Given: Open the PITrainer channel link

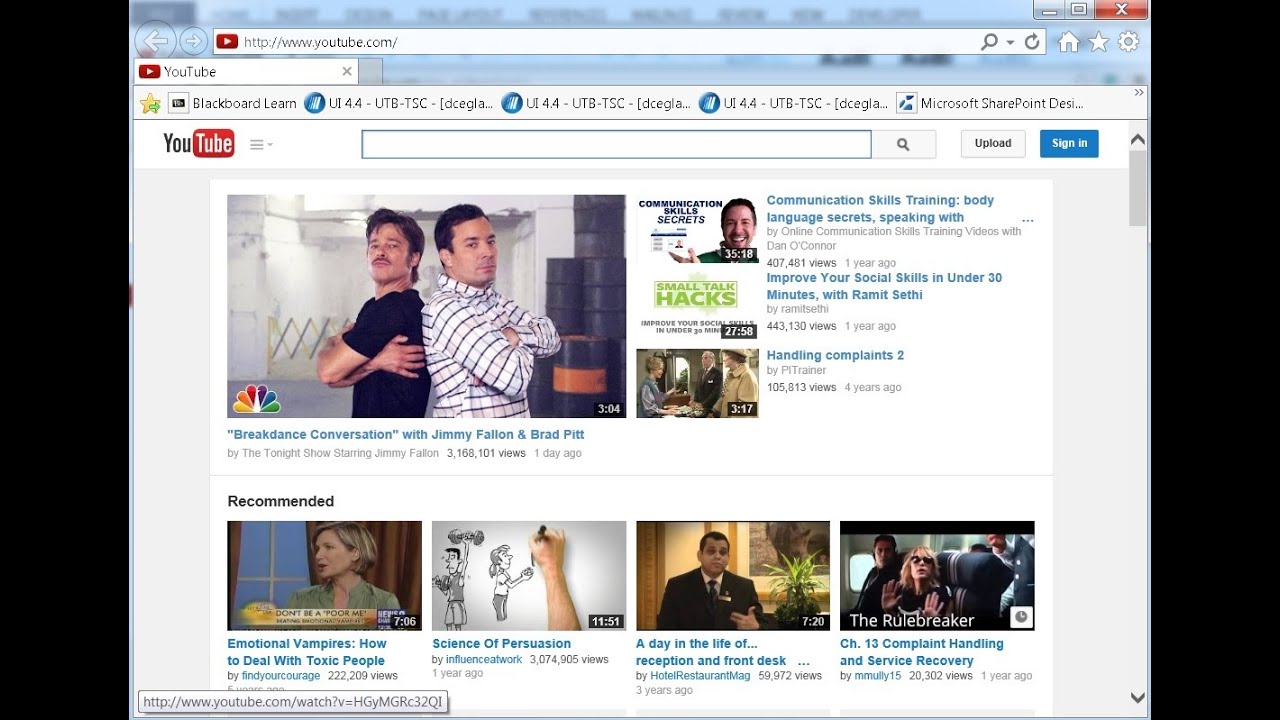Looking at the screenshot, I should [x=804, y=370].
